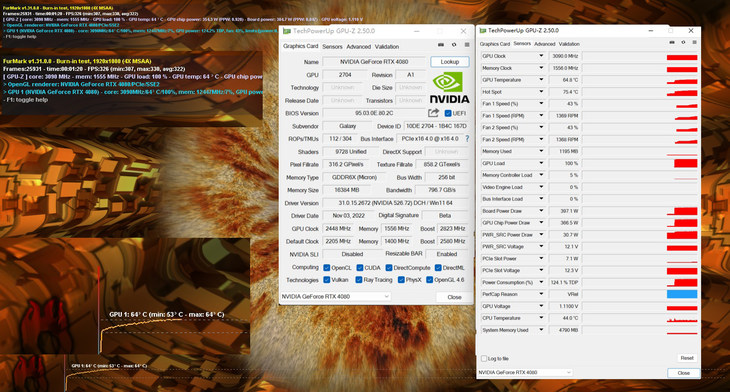This screenshot has height=392, width=730.
Task: Open the GPU selector dropdown in Sensors window
Action: [525, 372]
